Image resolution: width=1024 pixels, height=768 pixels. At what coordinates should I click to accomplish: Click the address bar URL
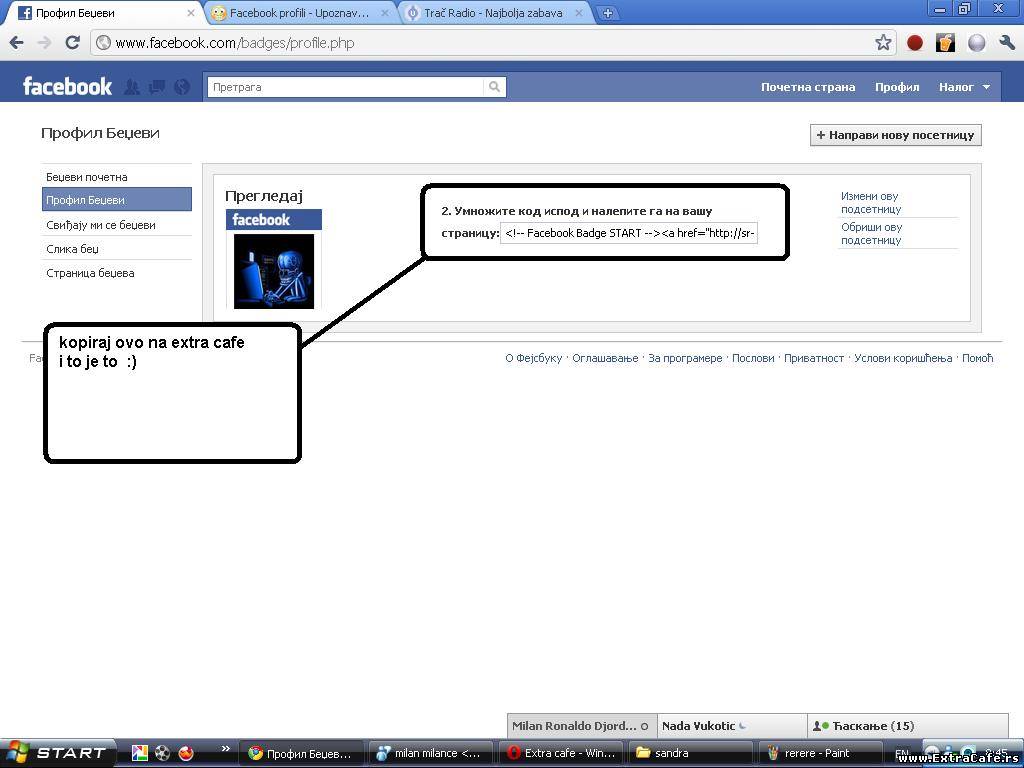pos(235,43)
